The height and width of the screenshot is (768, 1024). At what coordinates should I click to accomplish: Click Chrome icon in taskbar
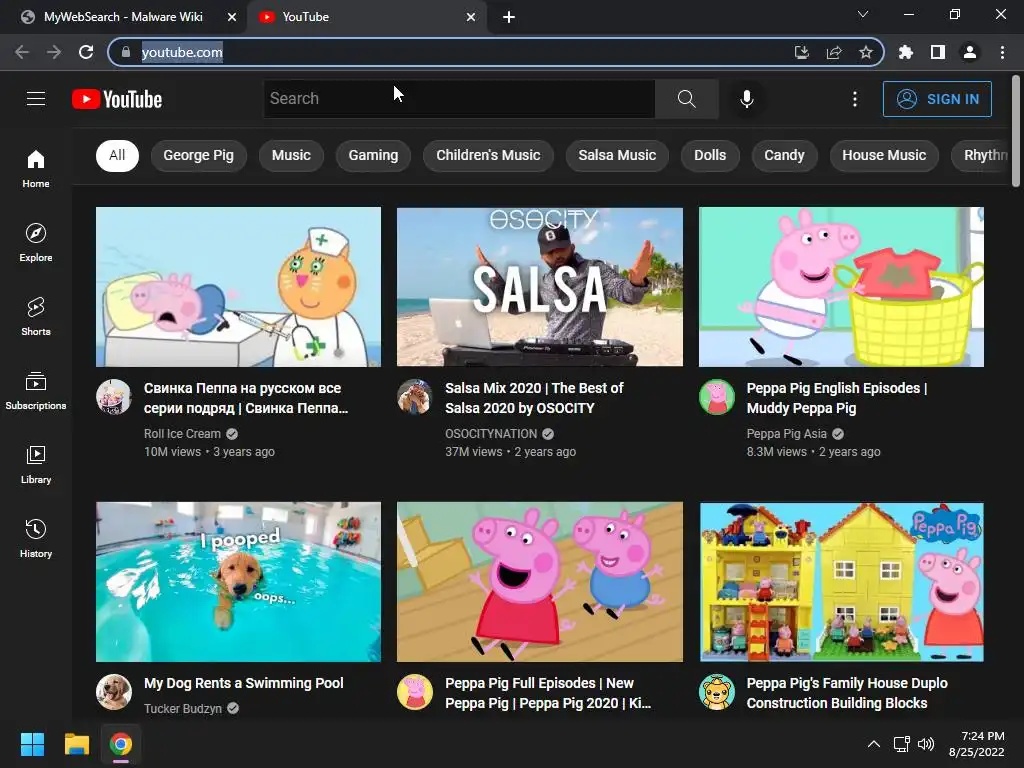[121, 744]
